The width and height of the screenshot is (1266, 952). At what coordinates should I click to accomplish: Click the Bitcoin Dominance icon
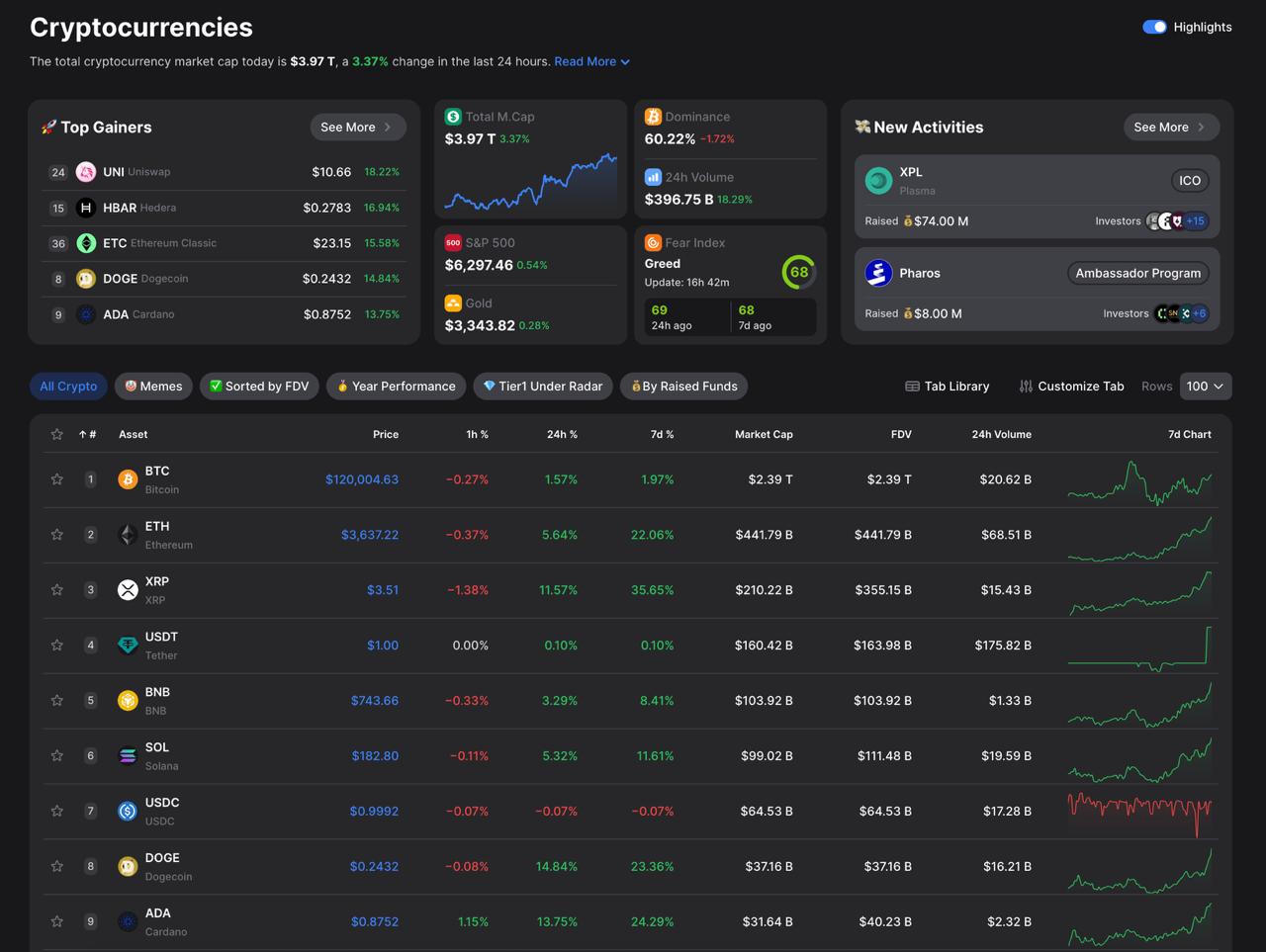pos(653,117)
